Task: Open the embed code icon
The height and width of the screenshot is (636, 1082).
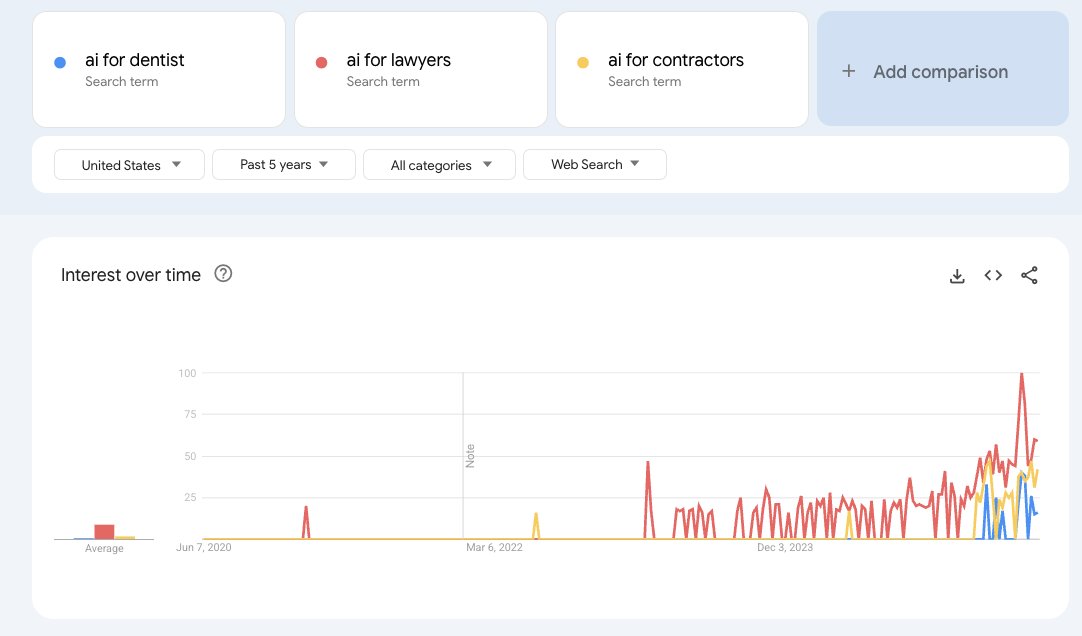Action: coord(993,275)
